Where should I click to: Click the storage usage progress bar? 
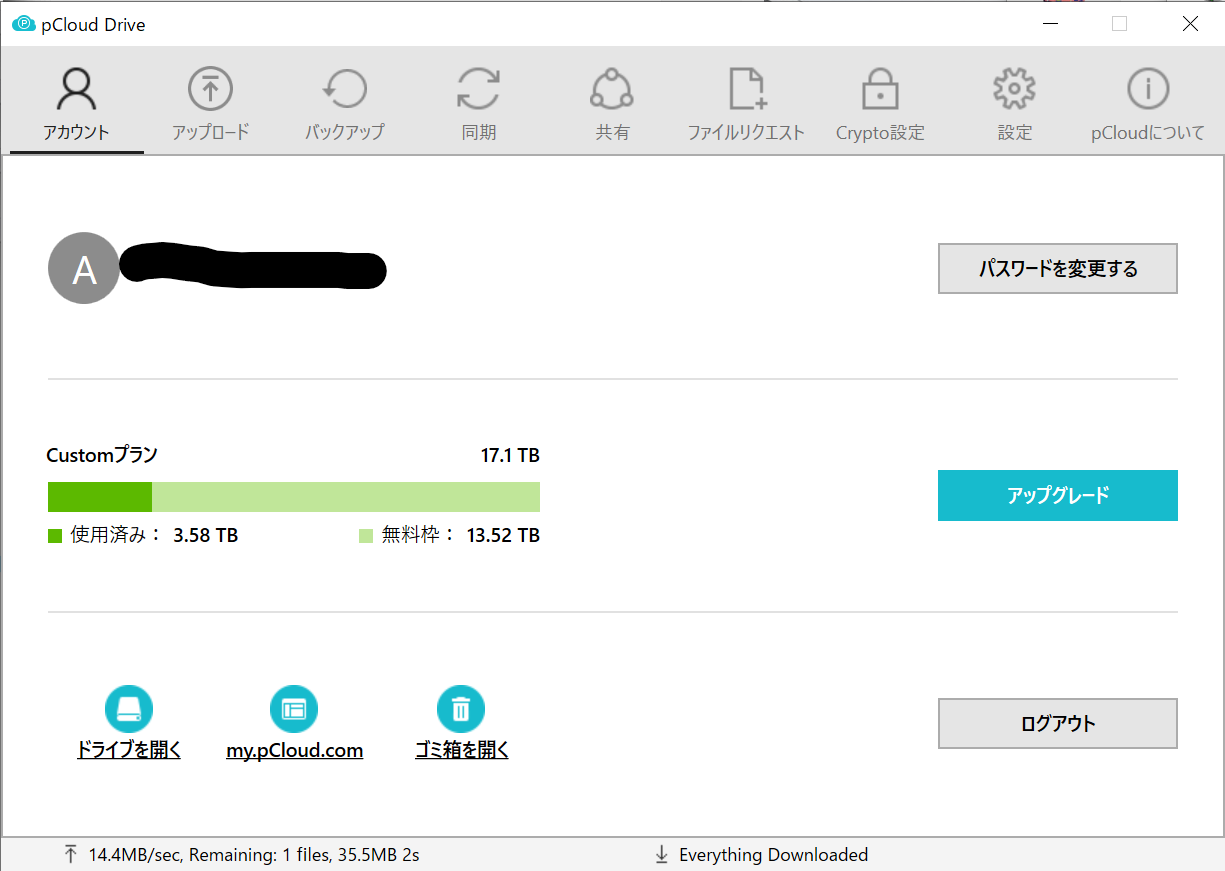[294, 497]
